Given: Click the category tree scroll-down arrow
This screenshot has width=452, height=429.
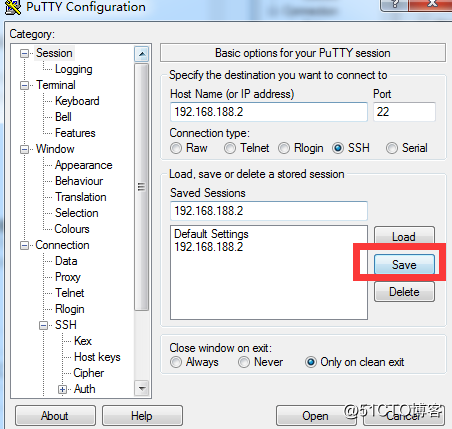Looking at the screenshot, I should [x=142, y=388].
